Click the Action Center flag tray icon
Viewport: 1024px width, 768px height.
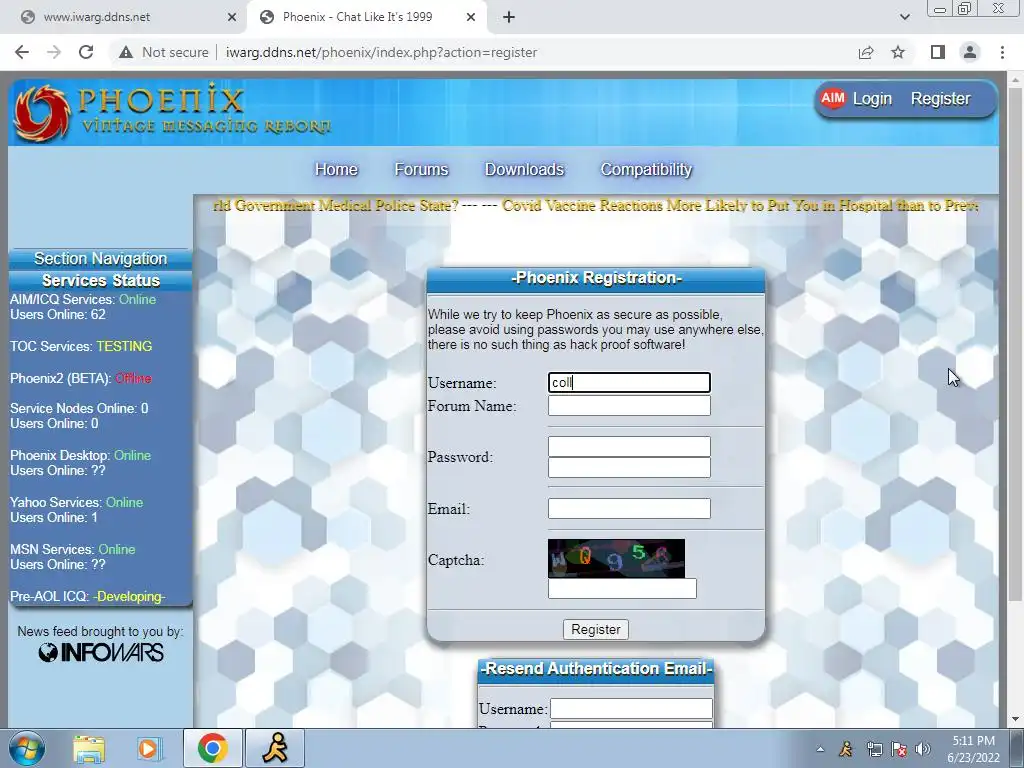(899, 749)
